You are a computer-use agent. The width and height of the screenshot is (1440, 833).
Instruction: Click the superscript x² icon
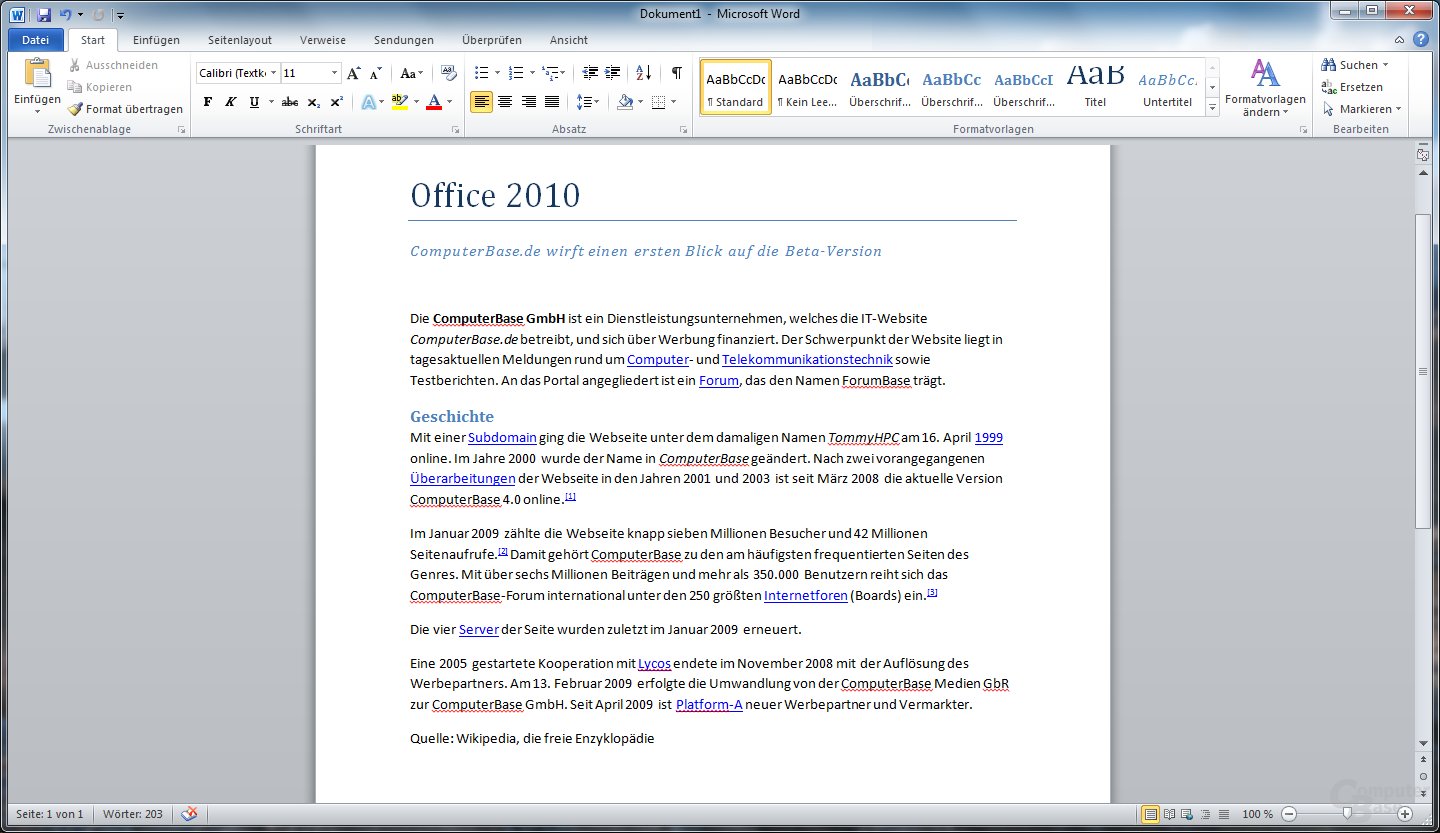click(x=336, y=102)
